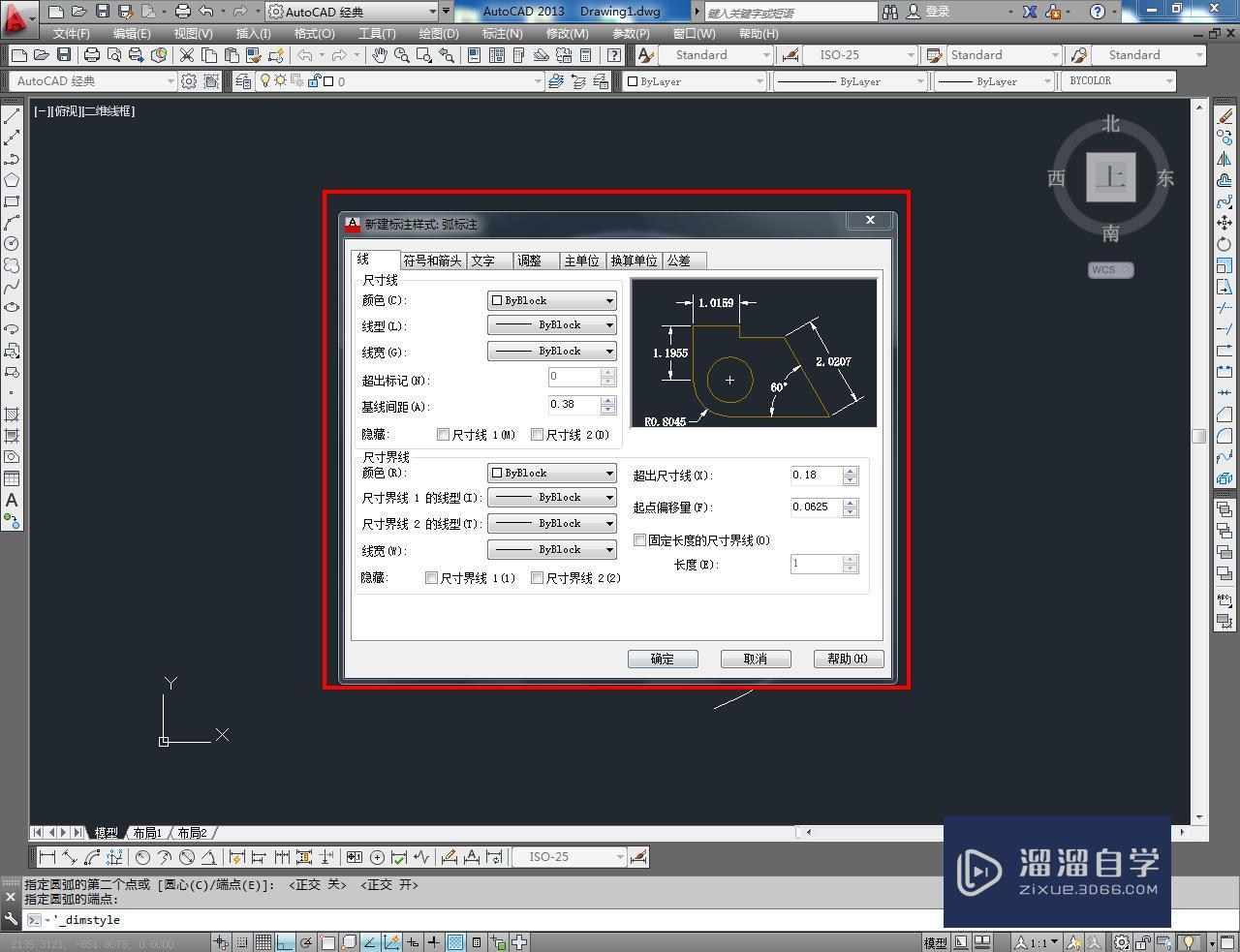
Task: Open the 标注(N) menu
Action: click(x=502, y=33)
